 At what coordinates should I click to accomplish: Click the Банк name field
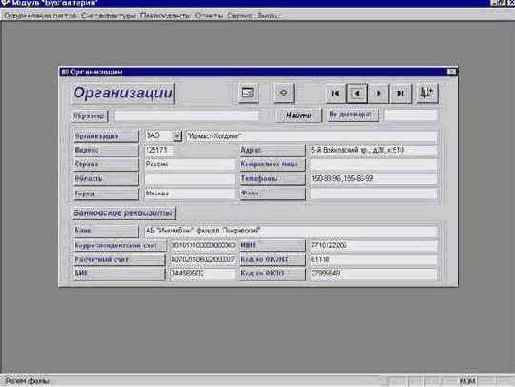click(x=291, y=231)
